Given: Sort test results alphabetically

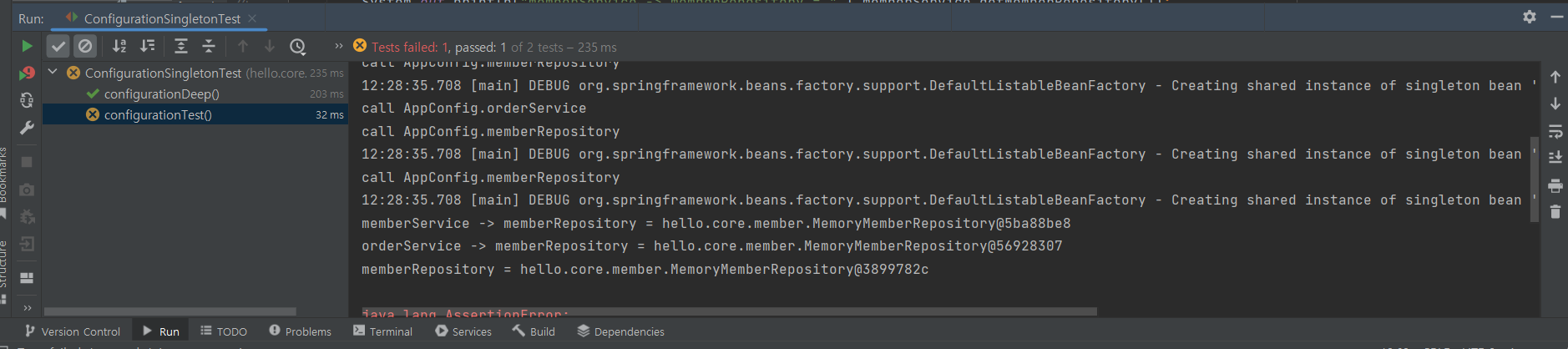Looking at the screenshot, I should tap(119, 47).
